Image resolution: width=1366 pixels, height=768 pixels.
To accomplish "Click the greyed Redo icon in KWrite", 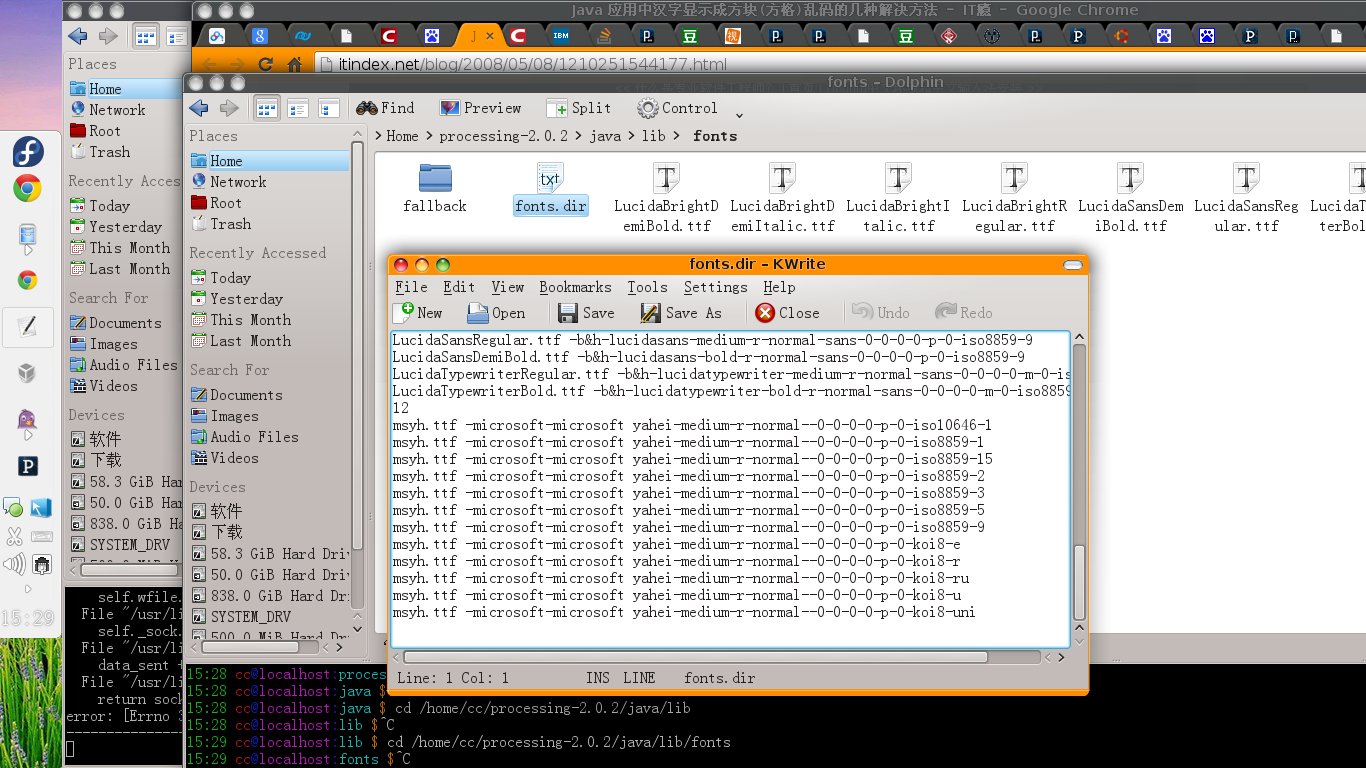I will (x=946, y=312).
